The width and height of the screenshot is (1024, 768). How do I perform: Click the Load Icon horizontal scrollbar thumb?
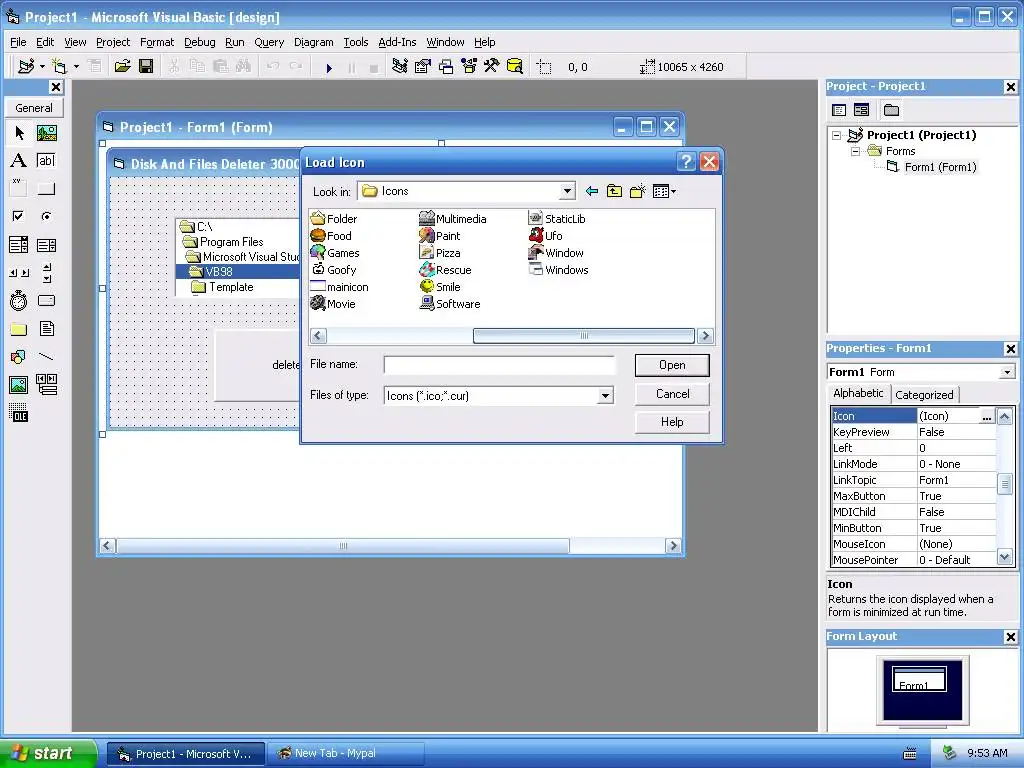coord(584,336)
